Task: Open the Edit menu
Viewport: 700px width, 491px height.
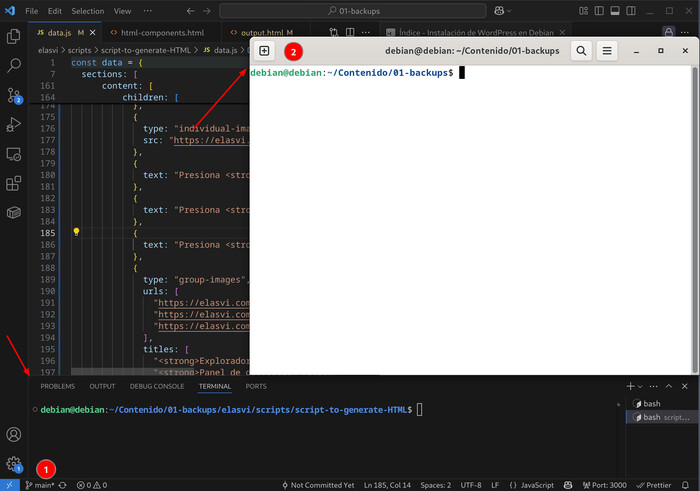Action: click(x=54, y=11)
